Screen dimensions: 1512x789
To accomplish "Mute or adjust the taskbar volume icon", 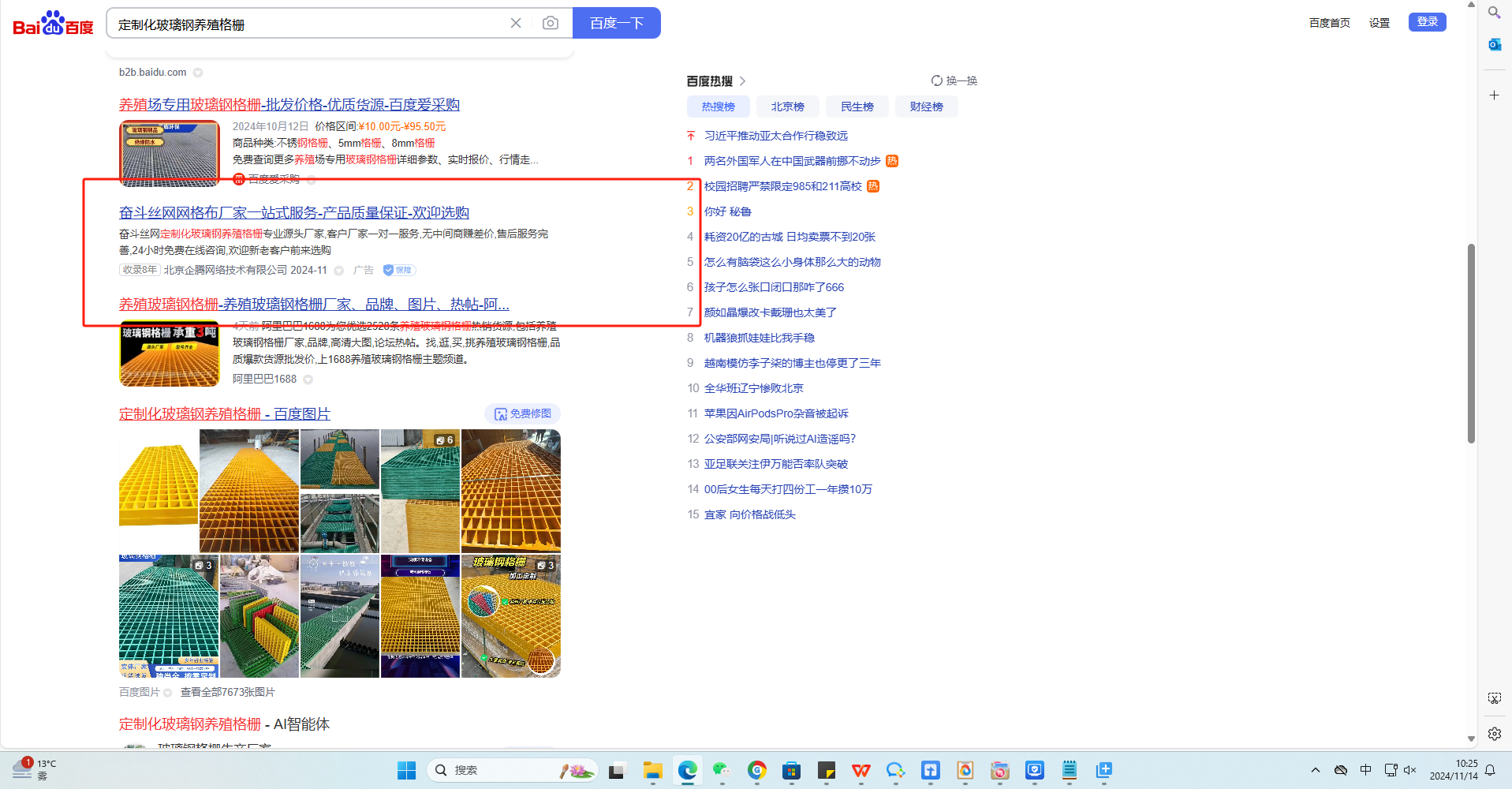I will tap(1410, 770).
